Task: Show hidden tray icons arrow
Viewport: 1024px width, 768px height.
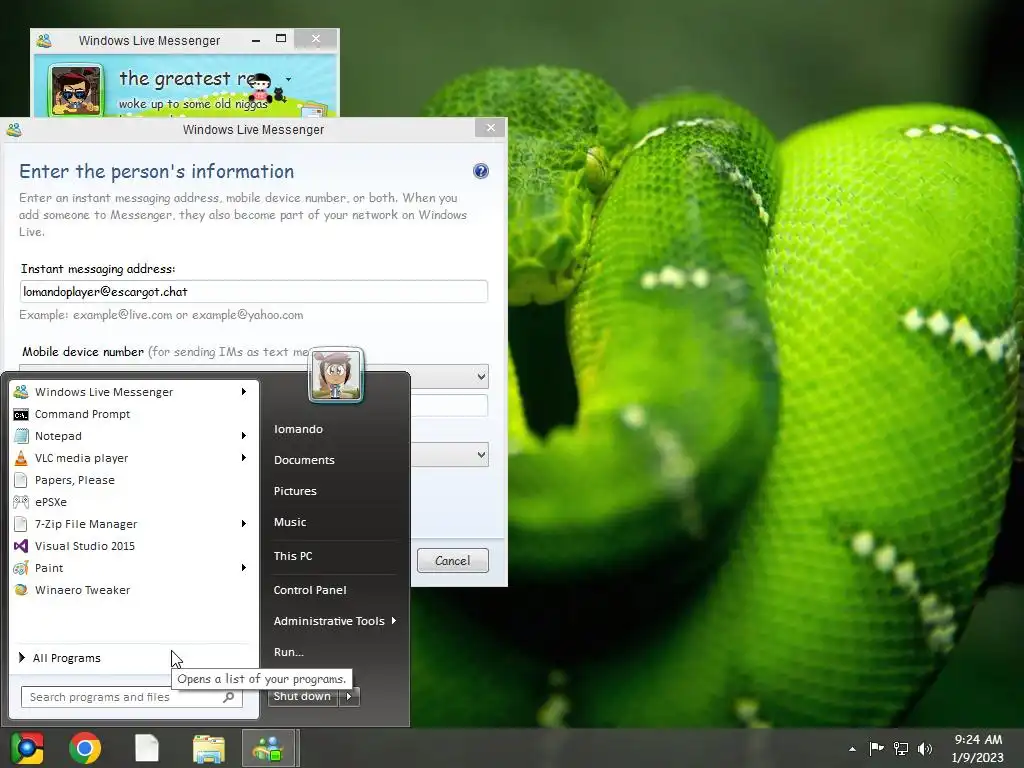Action: click(x=852, y=749)
